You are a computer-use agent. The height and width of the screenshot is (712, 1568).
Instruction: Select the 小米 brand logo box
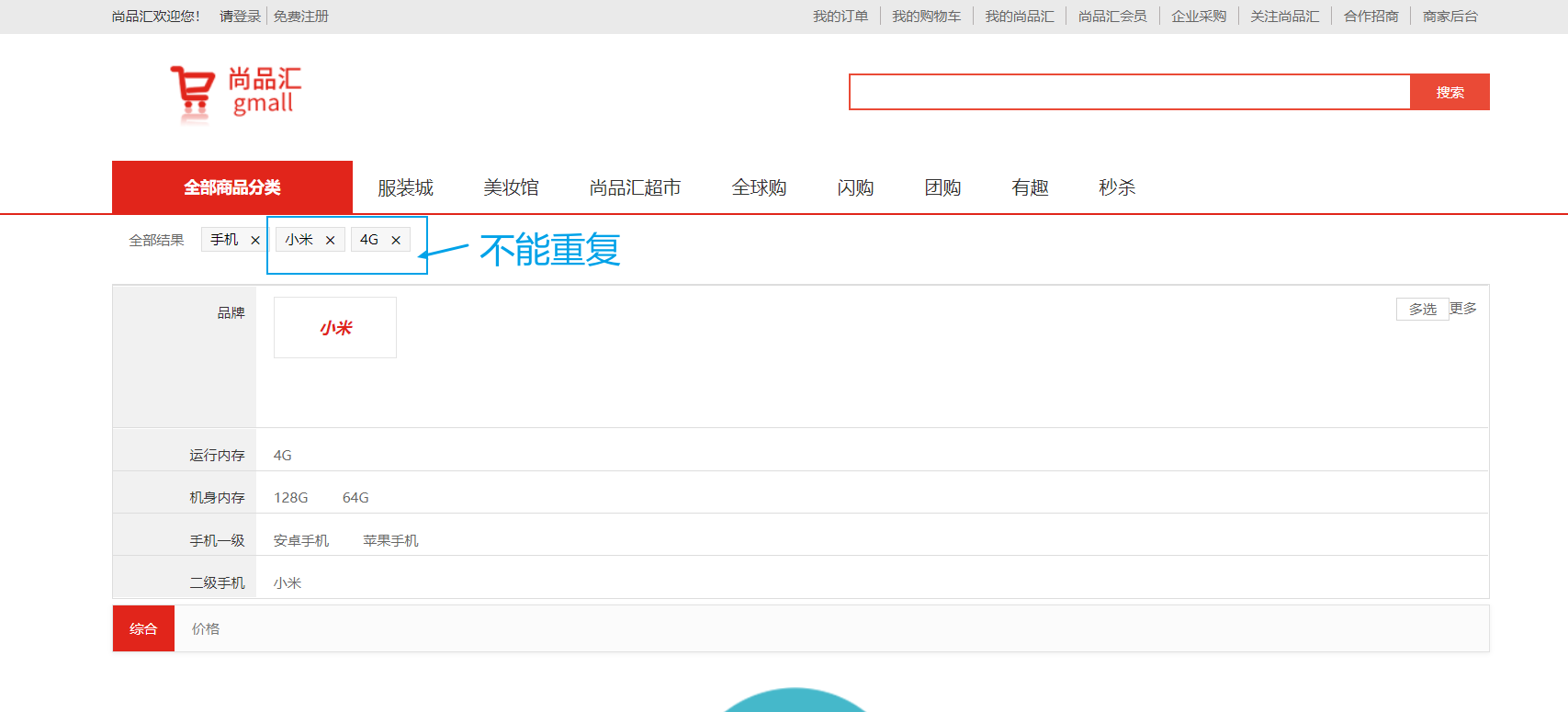coord(335,327)
